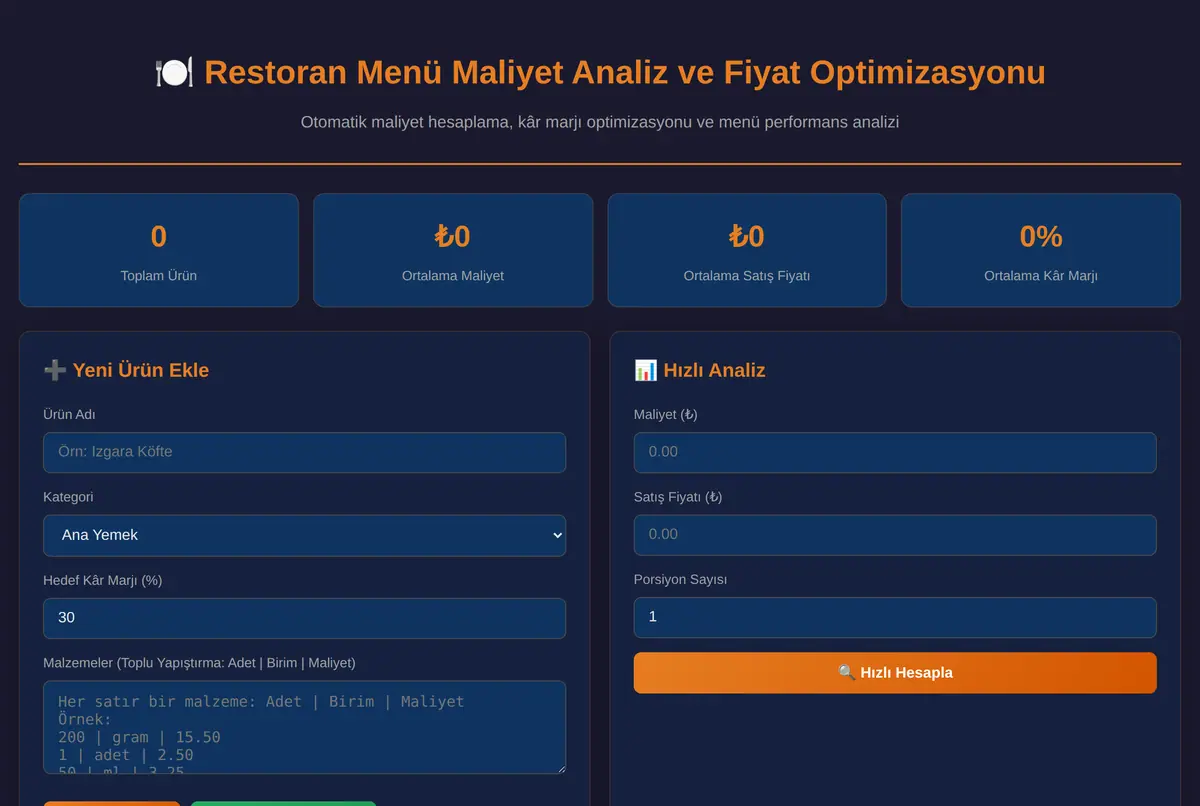Click the '0%' value in stats
Screen dimensions: 1200x806
(1041, 236)
